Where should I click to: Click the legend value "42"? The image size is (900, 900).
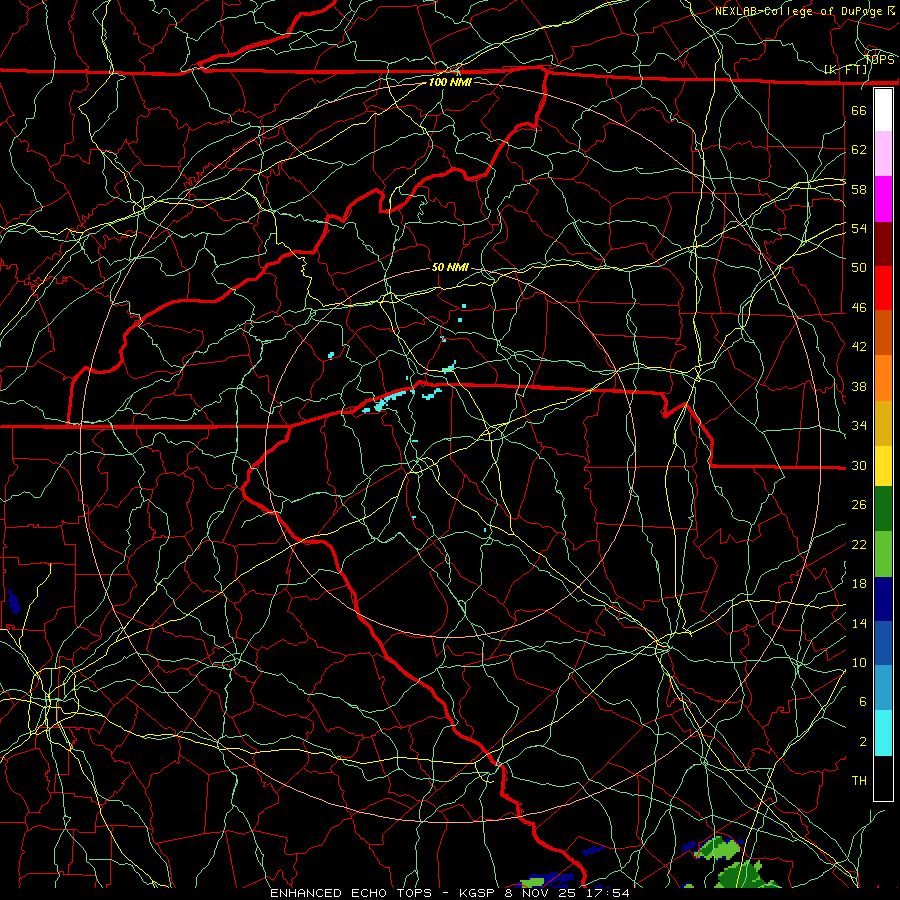(x=859, y=346)
